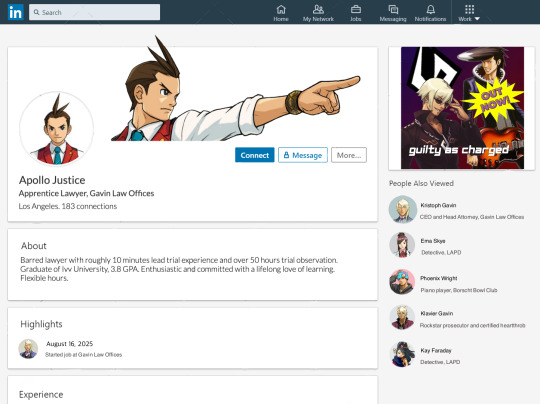Click Ema Skye's avatar

tap(402, 245)
